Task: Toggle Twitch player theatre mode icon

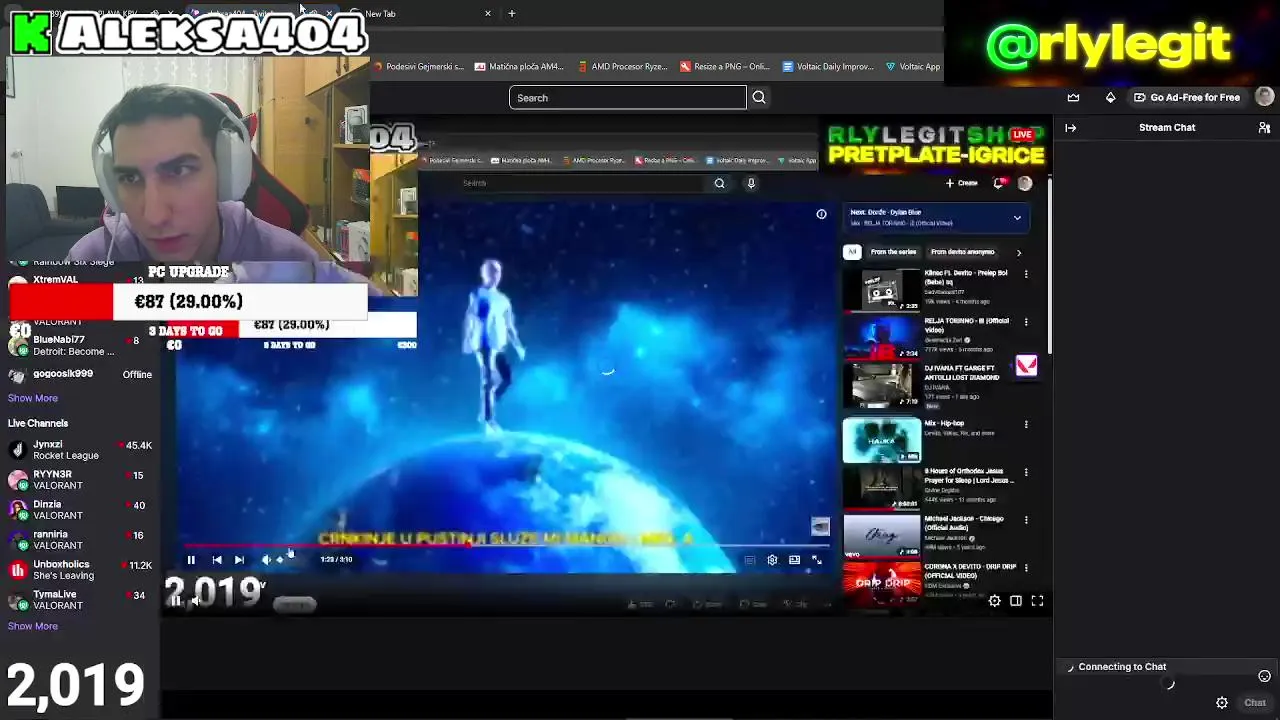Action: click(x=1016, y=601)
